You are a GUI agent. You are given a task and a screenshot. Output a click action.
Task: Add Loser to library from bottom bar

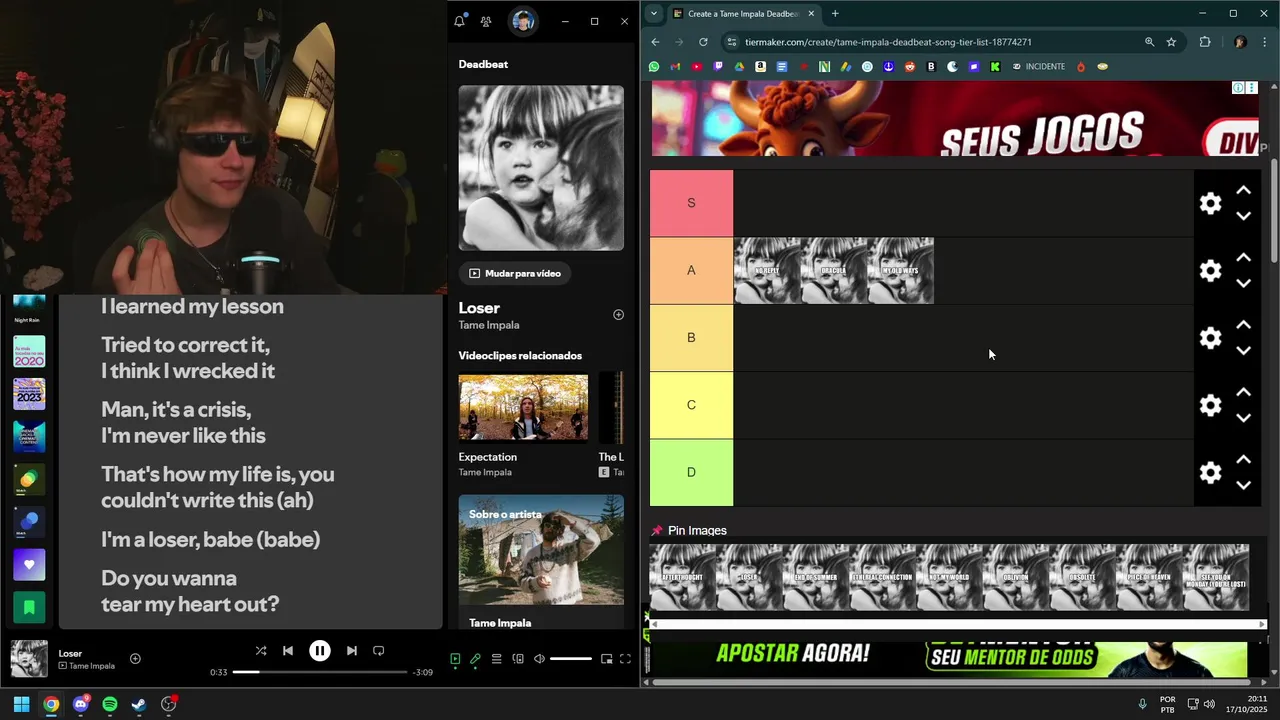click(x=135, y=659)
